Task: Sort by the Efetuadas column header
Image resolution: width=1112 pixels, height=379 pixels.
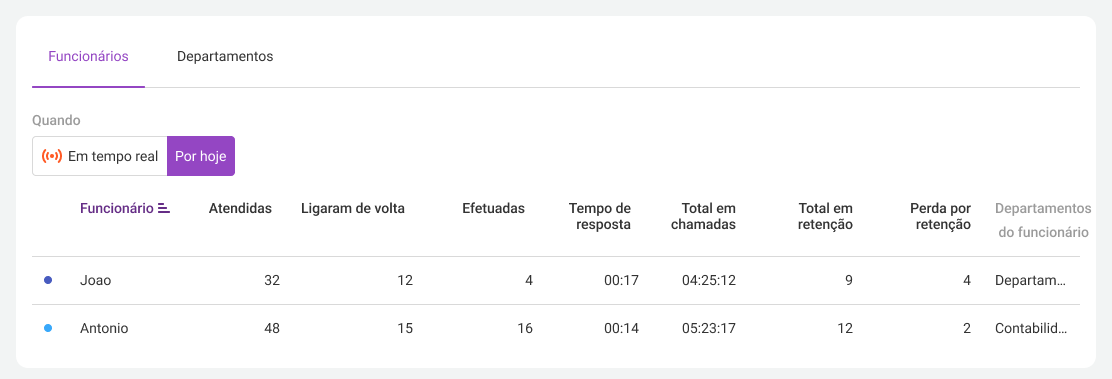Action: 493,208
